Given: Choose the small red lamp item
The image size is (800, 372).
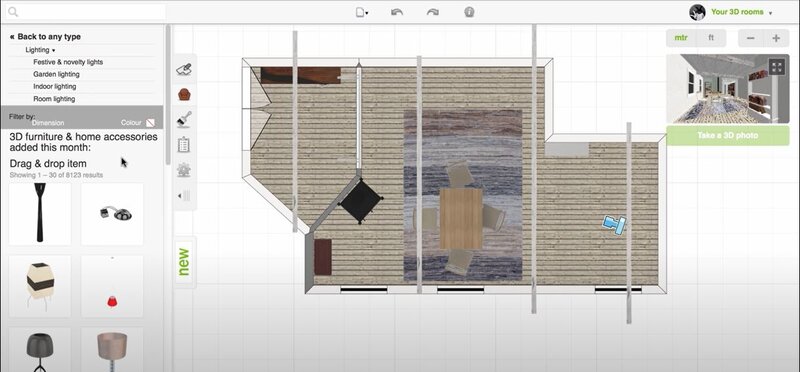Looking at the screenshot, I should click(x=112, y=286).
